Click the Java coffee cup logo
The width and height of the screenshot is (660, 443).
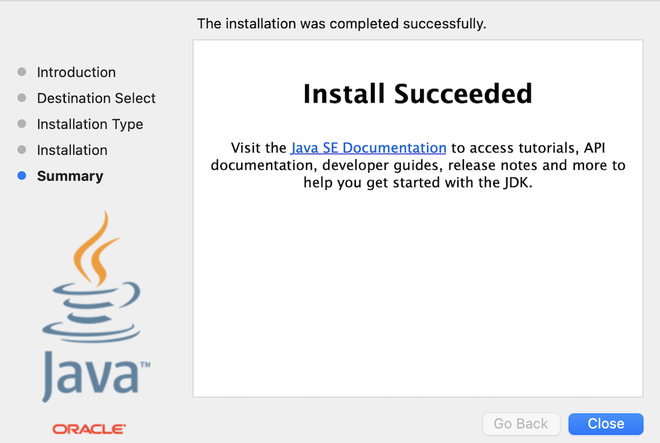(x=92, y=276)
